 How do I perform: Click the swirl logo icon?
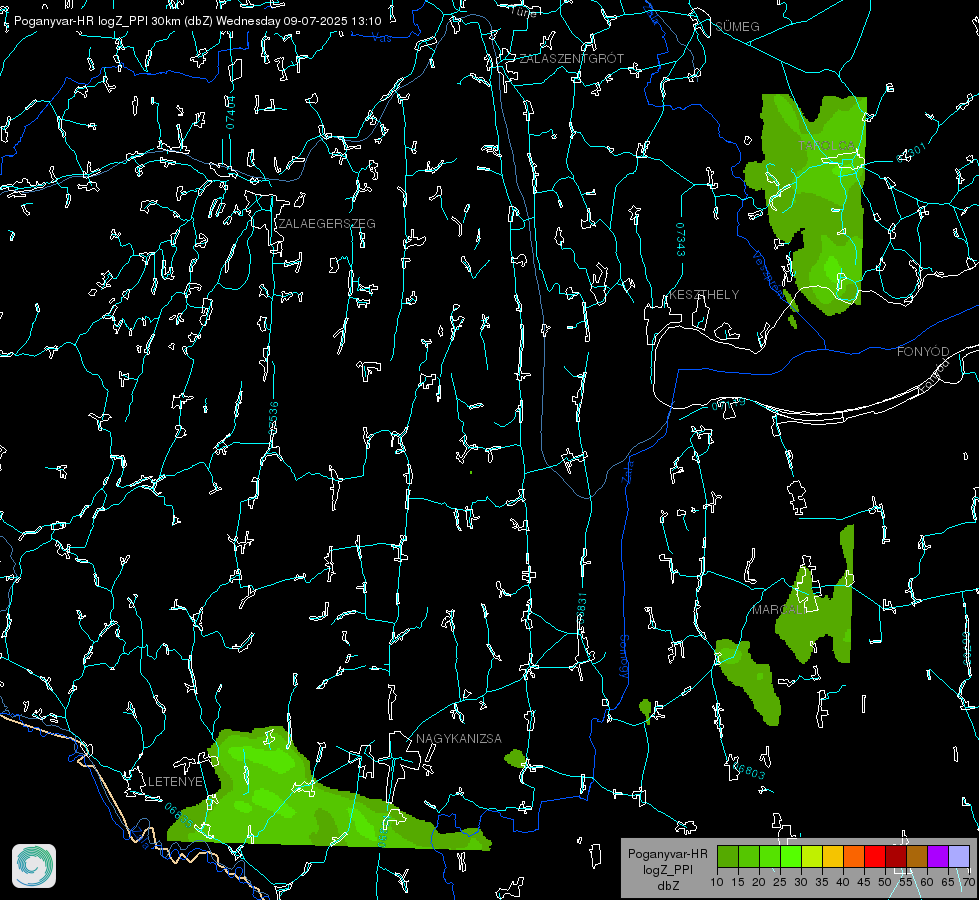pos(34,866)
